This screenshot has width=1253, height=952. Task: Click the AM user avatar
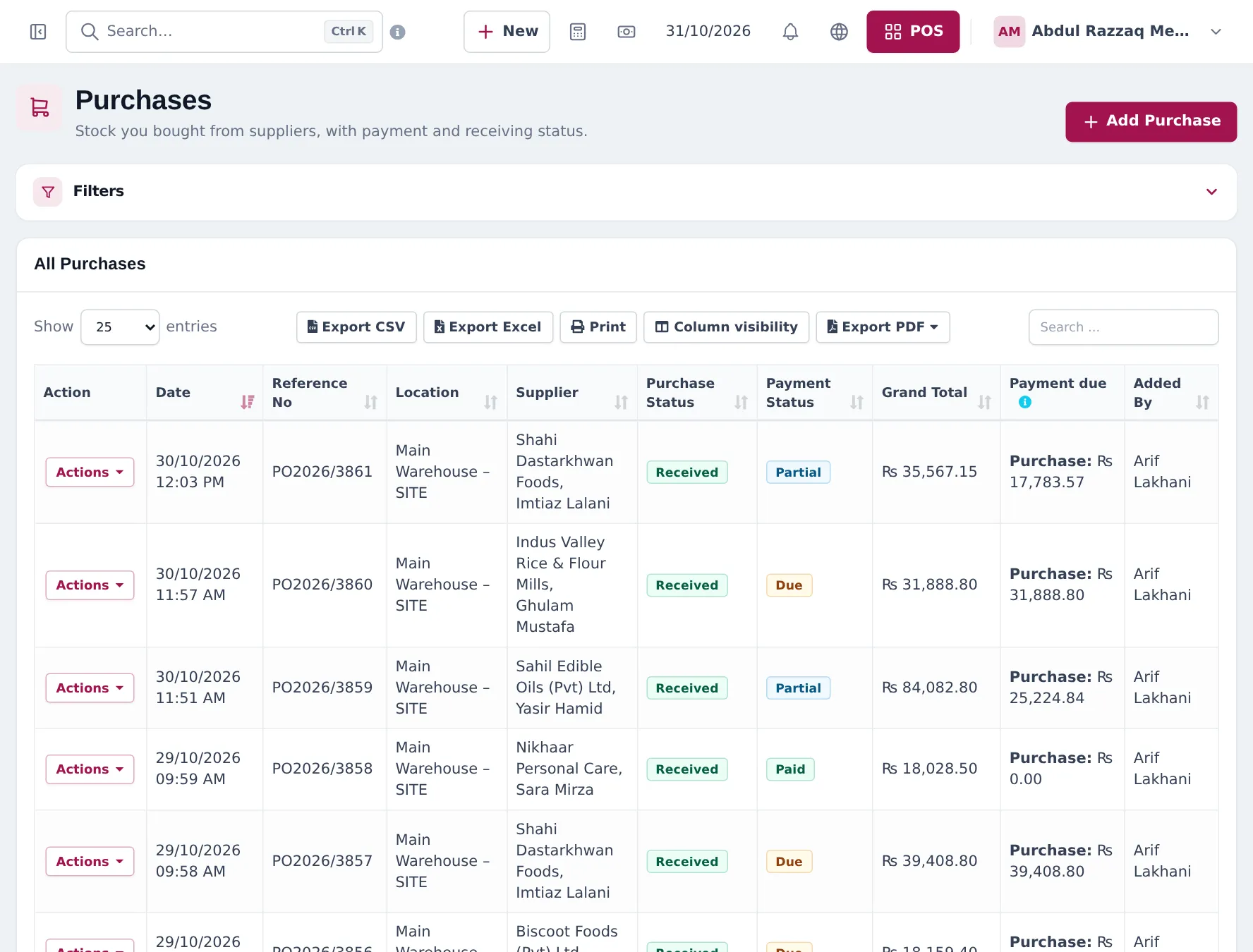tap(1009, 32)
